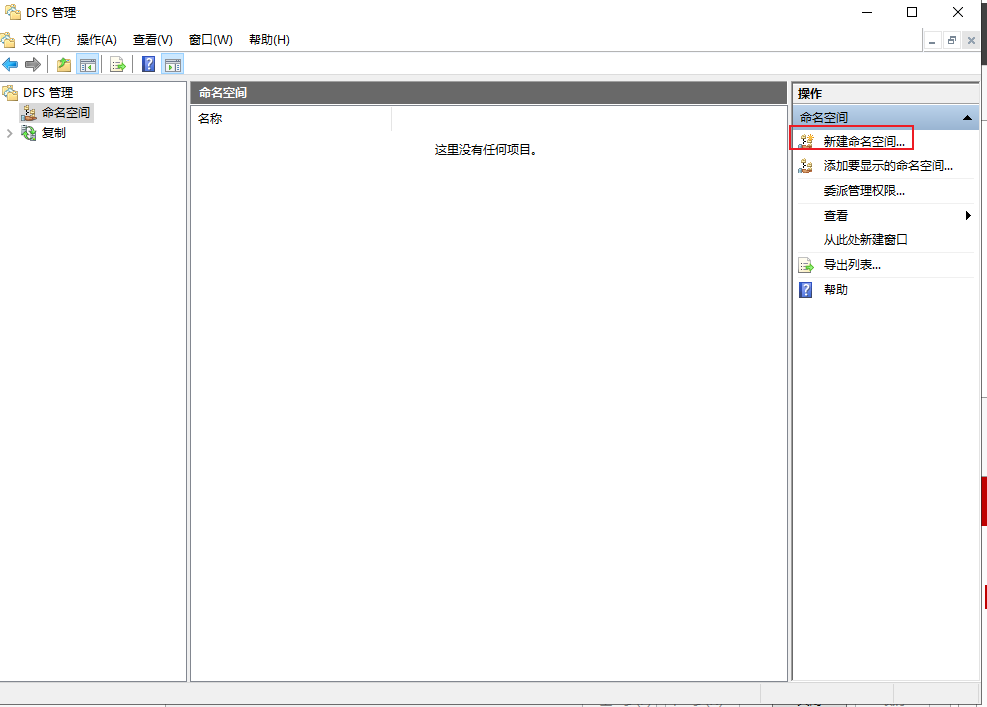Click 新建命名空间... in the actions pane

864,142
